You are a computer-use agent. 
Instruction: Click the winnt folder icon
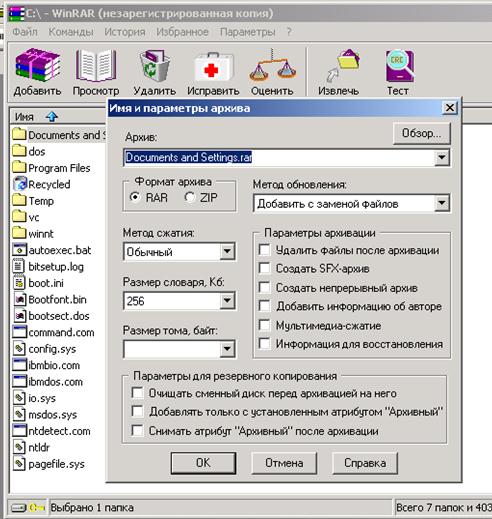pos(19,232)
